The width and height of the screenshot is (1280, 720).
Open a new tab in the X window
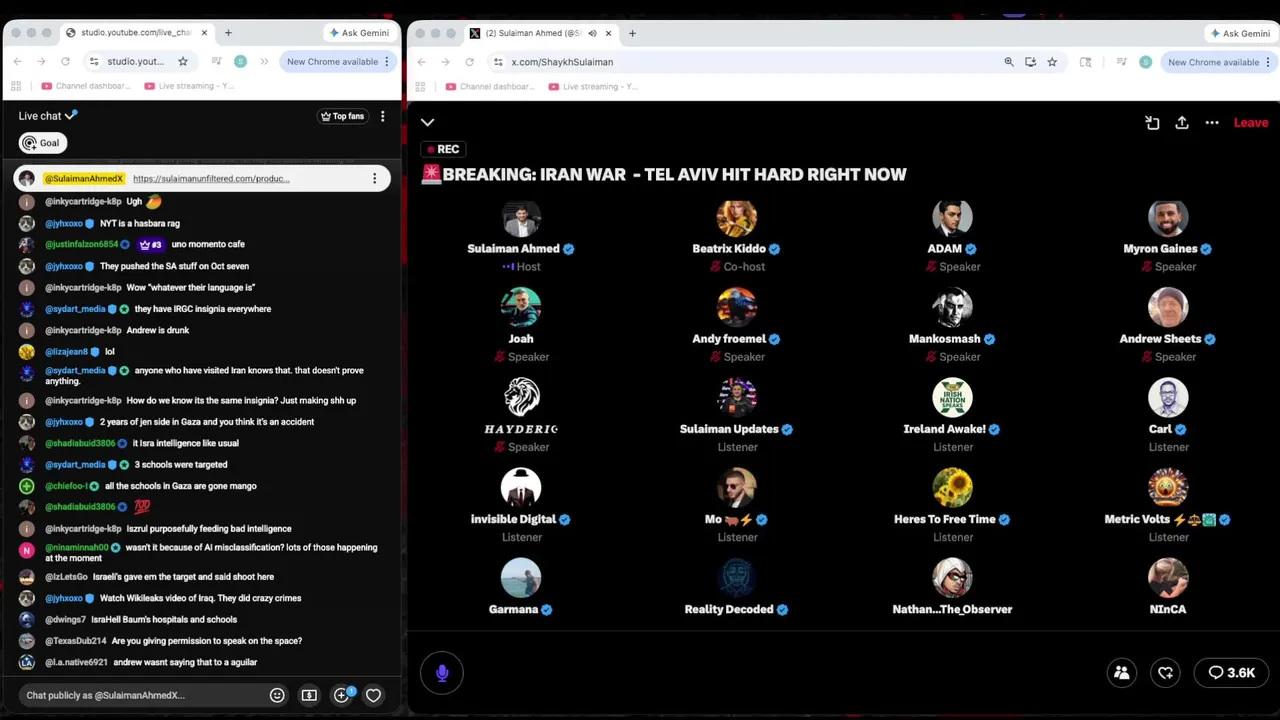(632, 33)
